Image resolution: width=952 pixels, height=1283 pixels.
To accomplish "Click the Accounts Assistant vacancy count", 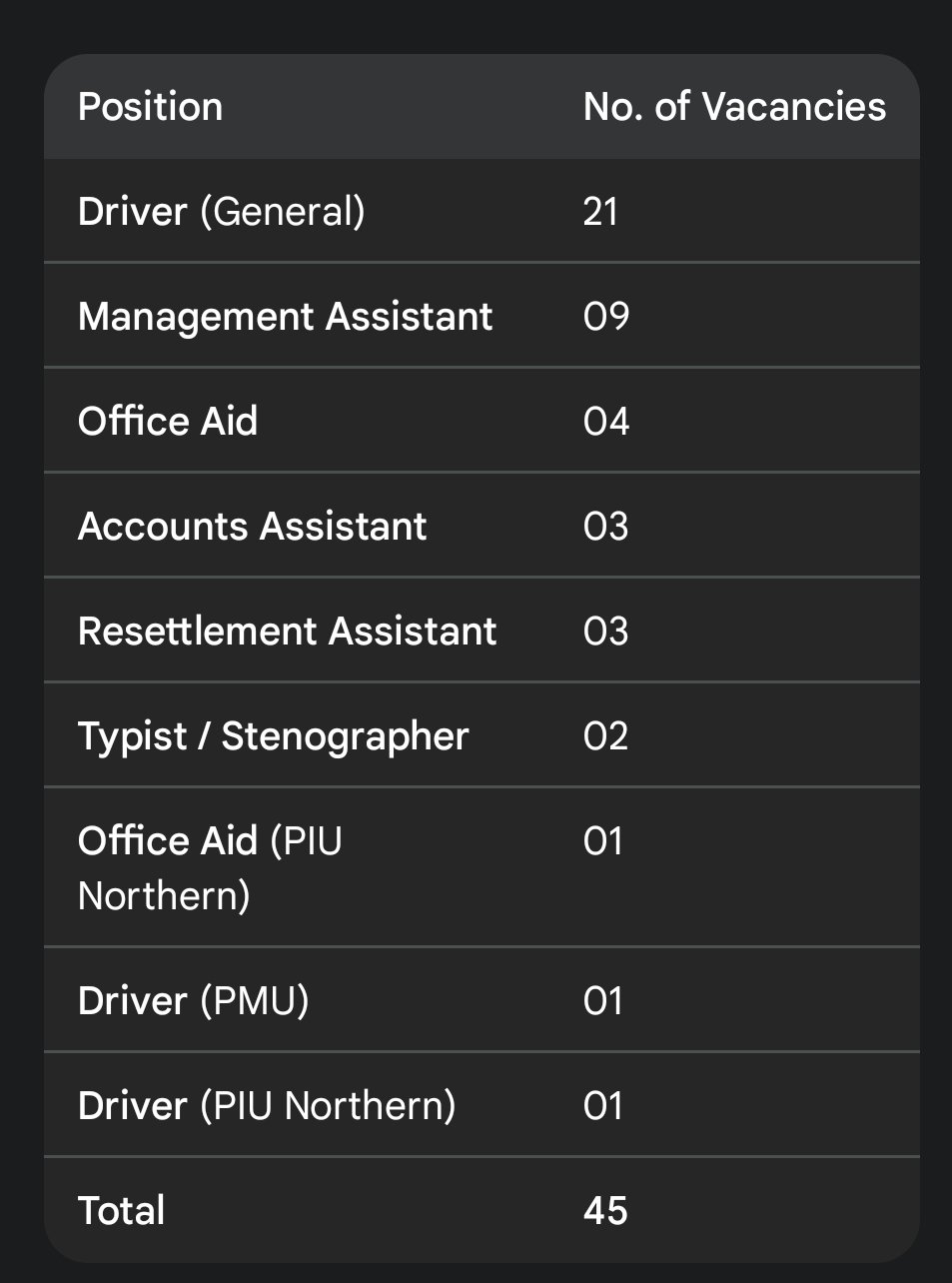I will (x=606, y=527).
